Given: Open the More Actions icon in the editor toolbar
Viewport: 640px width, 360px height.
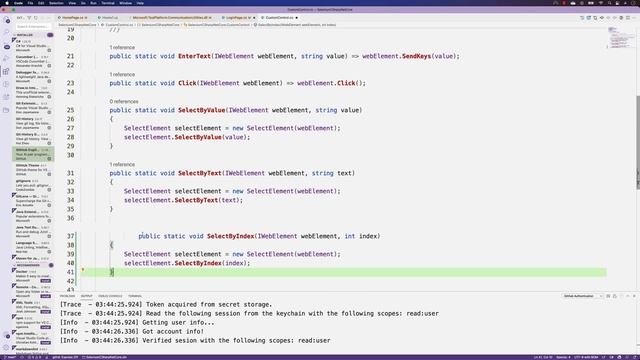Looking at the screenshot, I should (x=634, y=18).
